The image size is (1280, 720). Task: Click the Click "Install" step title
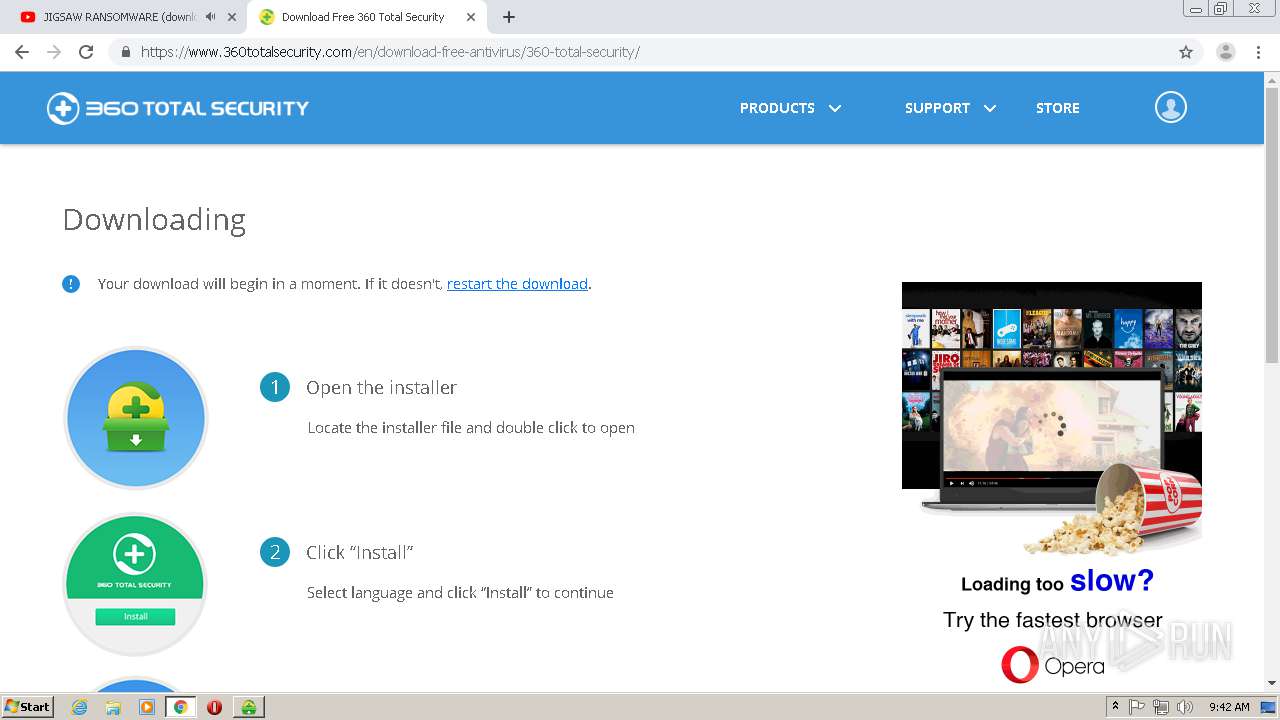[359, 552]
